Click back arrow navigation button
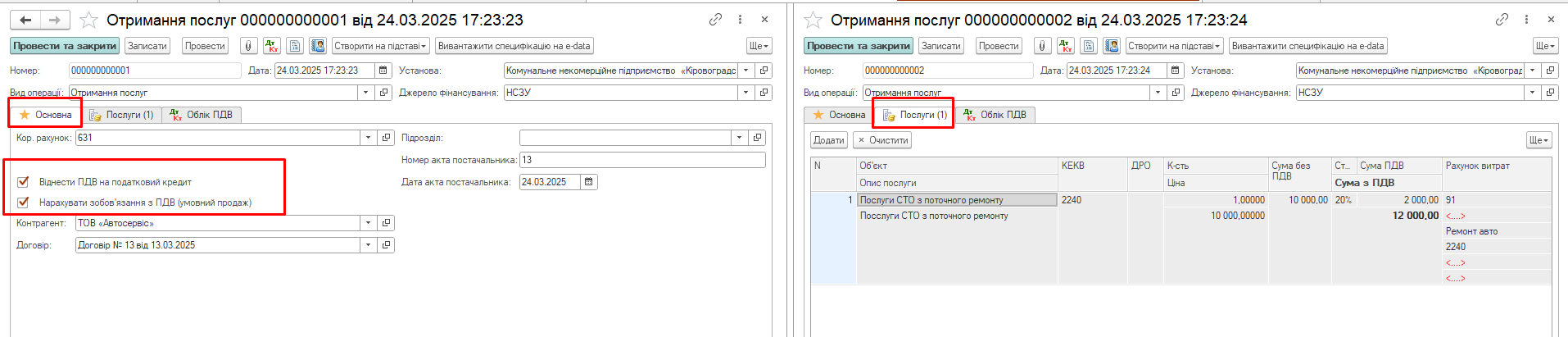1568x337 pixels. [25, 20]
